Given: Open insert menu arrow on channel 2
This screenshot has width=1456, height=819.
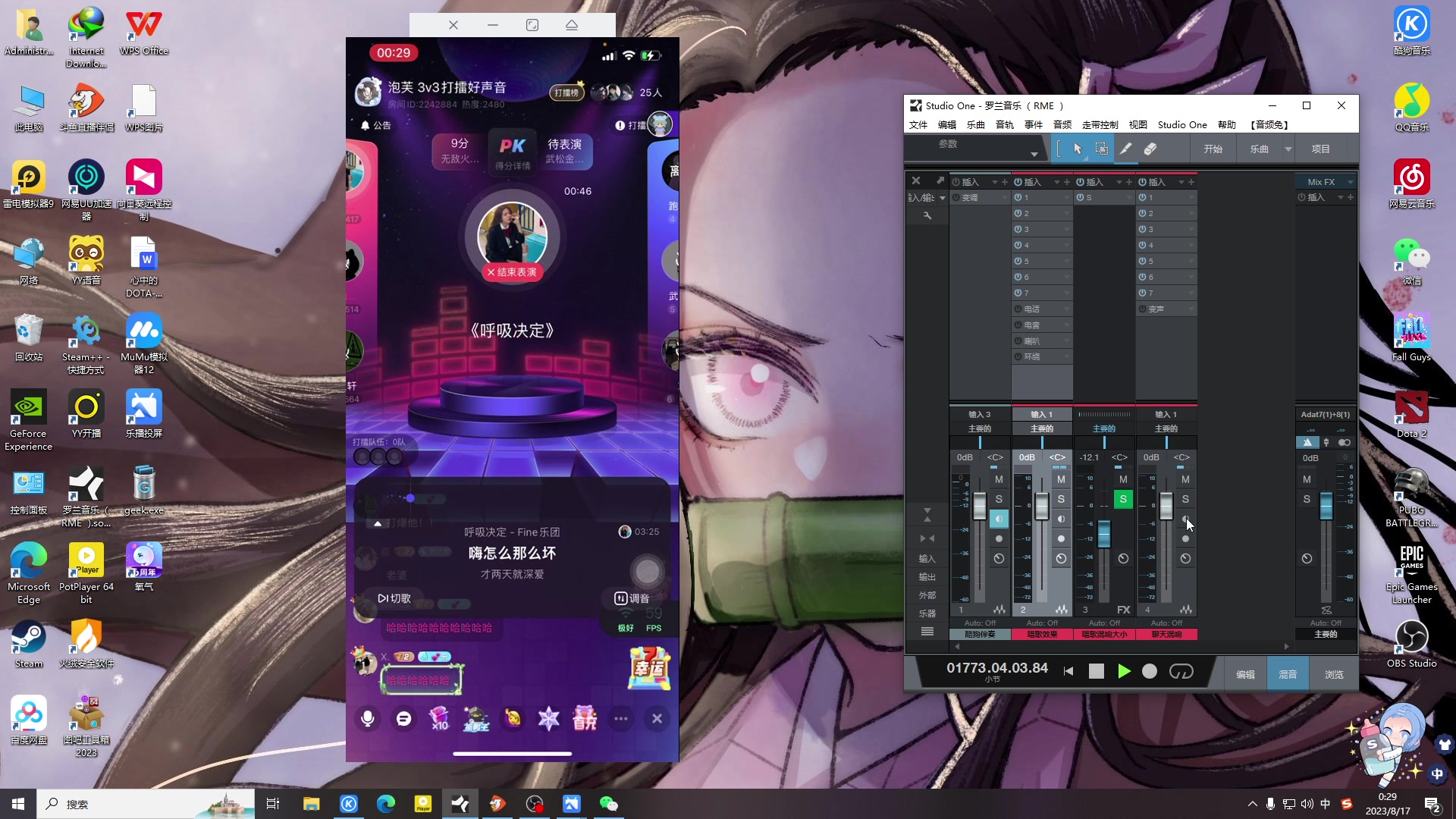Looking at the screenshot, I should coord(1056,182).
